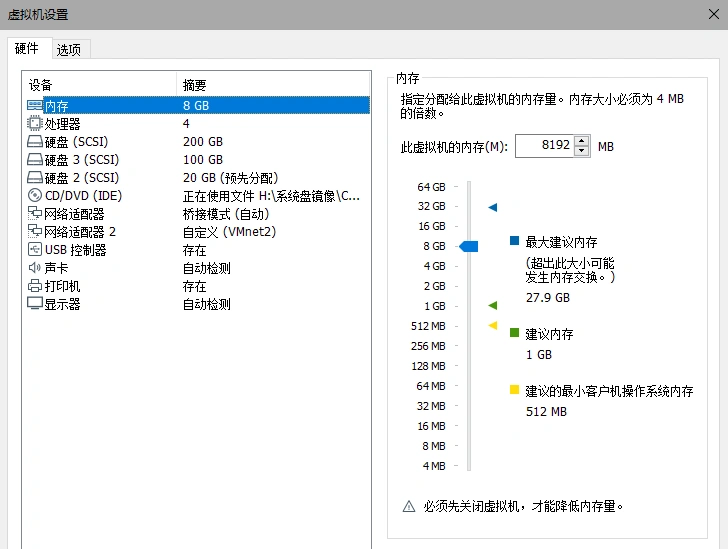Click the yellow minimum guest memory legend swatch
Viewport: 728px width, 549px height.
click(x=514, y=390)
